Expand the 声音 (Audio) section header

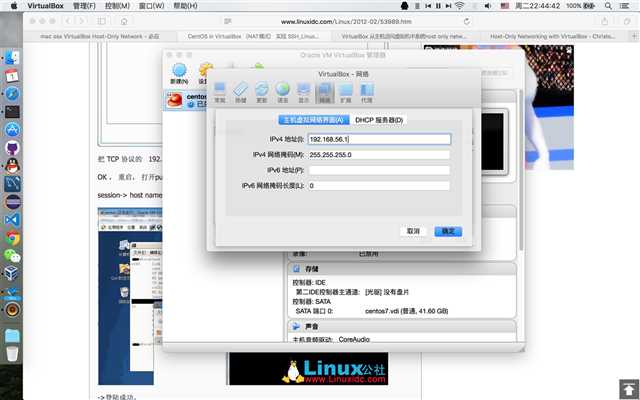tap(402, 327)
